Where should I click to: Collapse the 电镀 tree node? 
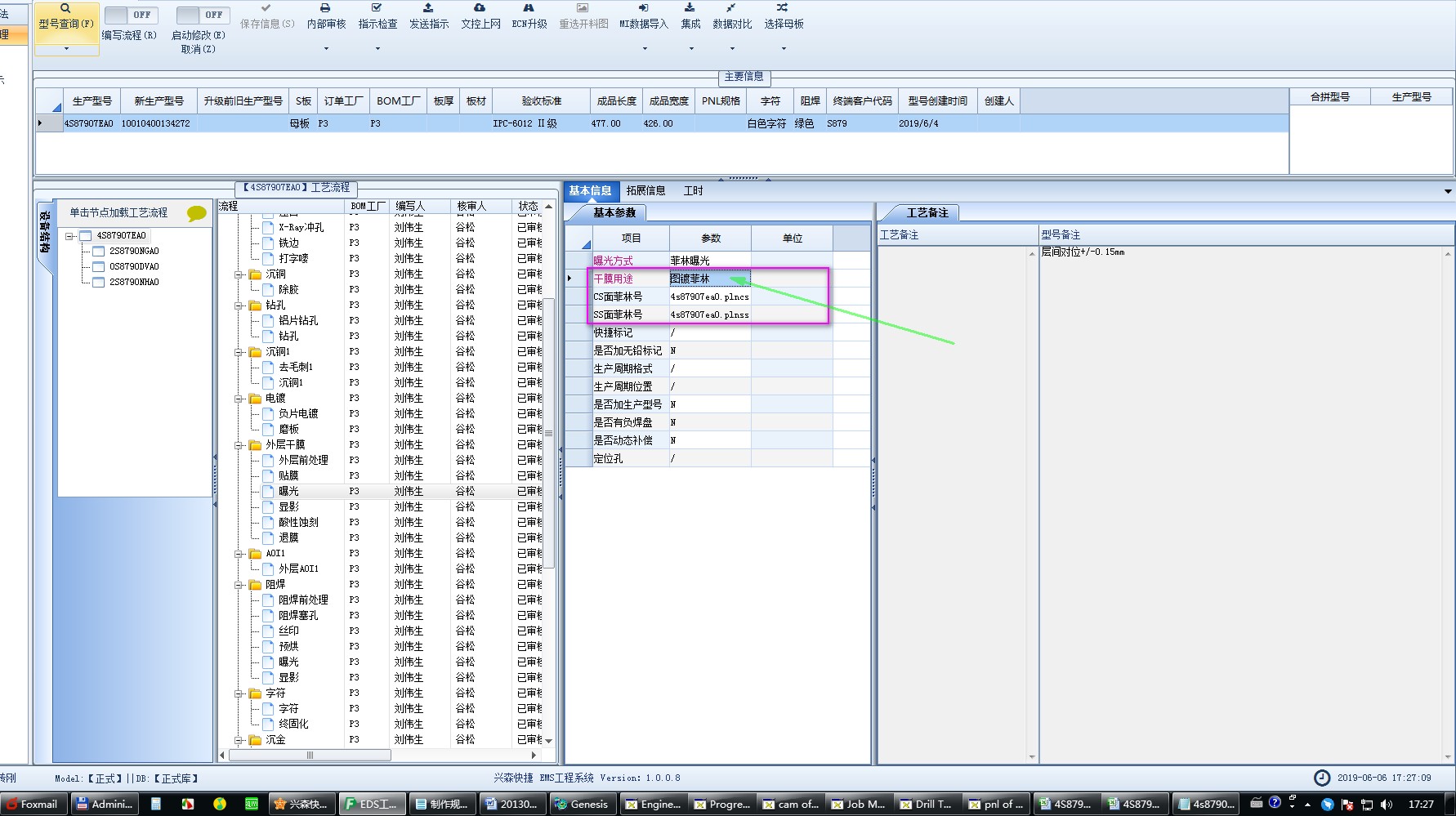(239, 399)
